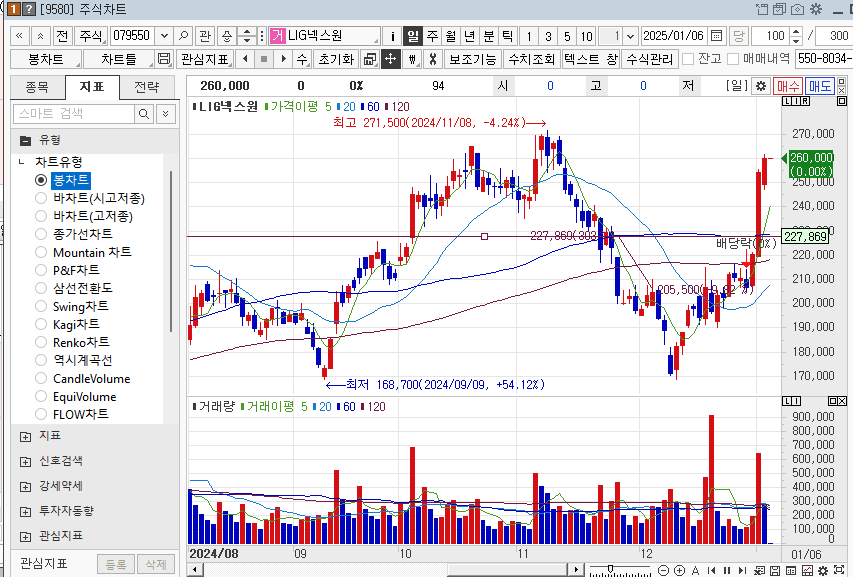Toggle the 매매내역 checkbox

[733, 59]
